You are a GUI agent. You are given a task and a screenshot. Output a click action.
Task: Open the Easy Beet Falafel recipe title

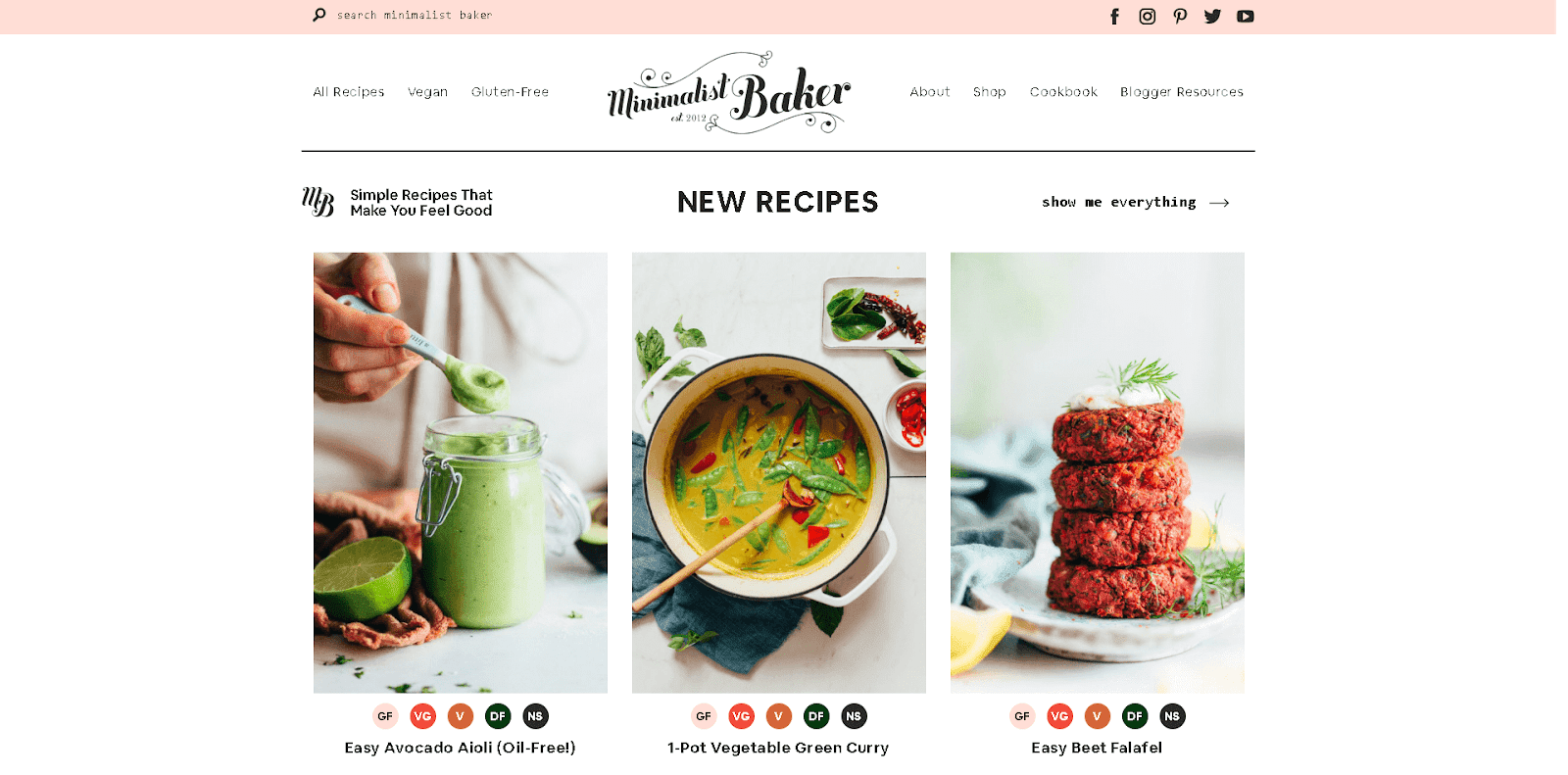point(1097,748)
